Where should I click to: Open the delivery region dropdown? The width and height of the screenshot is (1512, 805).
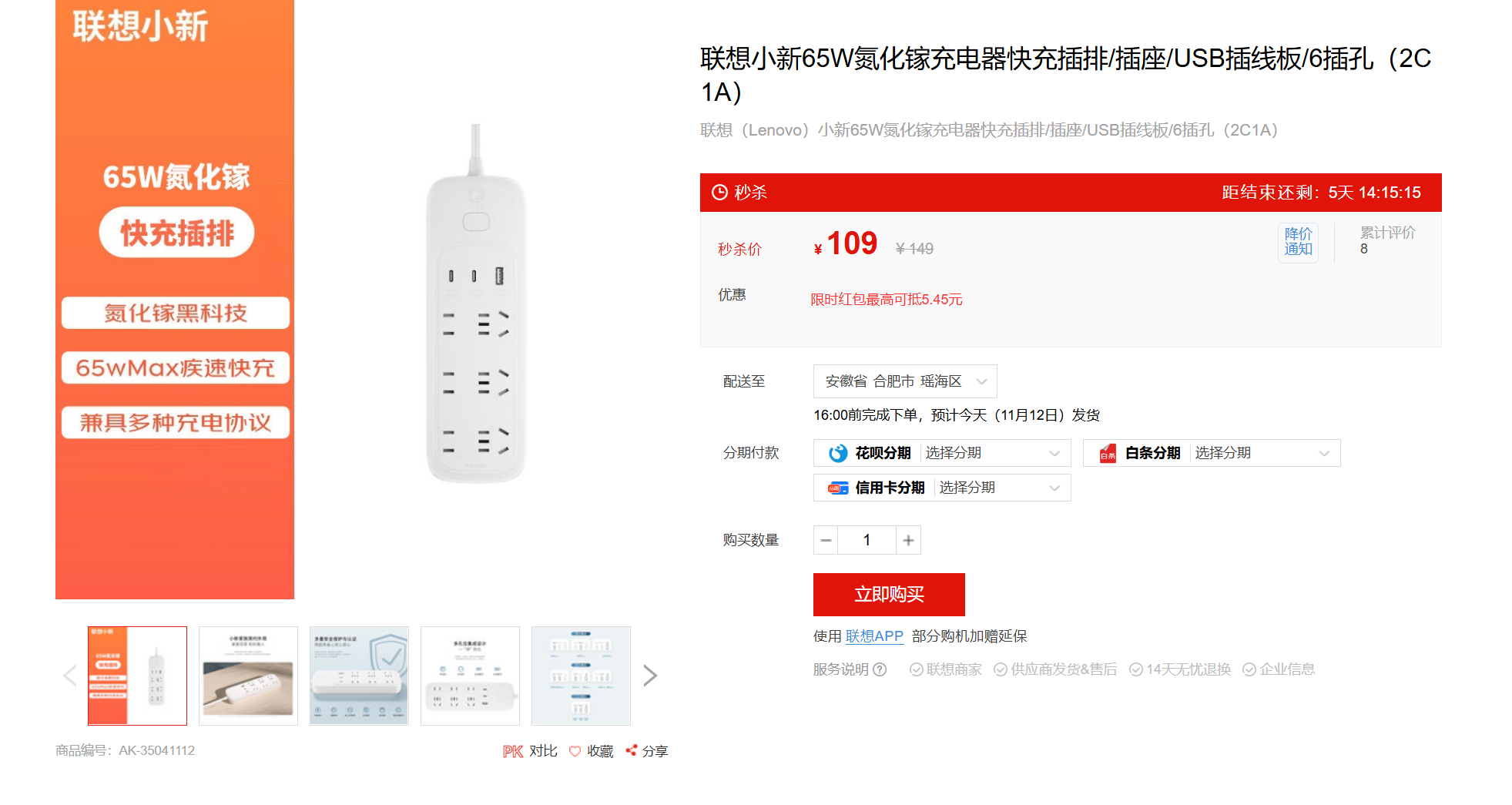point(905,381)
